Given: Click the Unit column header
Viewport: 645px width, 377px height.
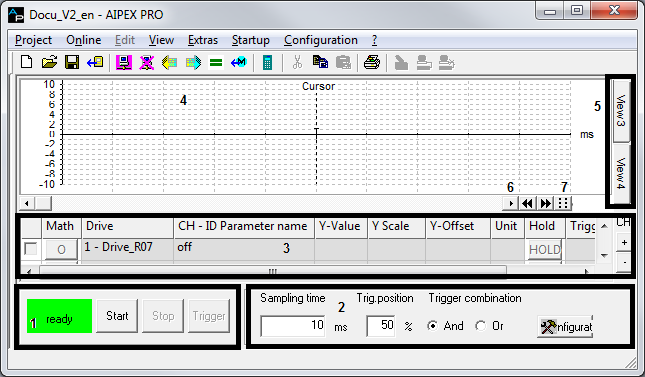Looking at the screenshot, I should click(508, 226).
